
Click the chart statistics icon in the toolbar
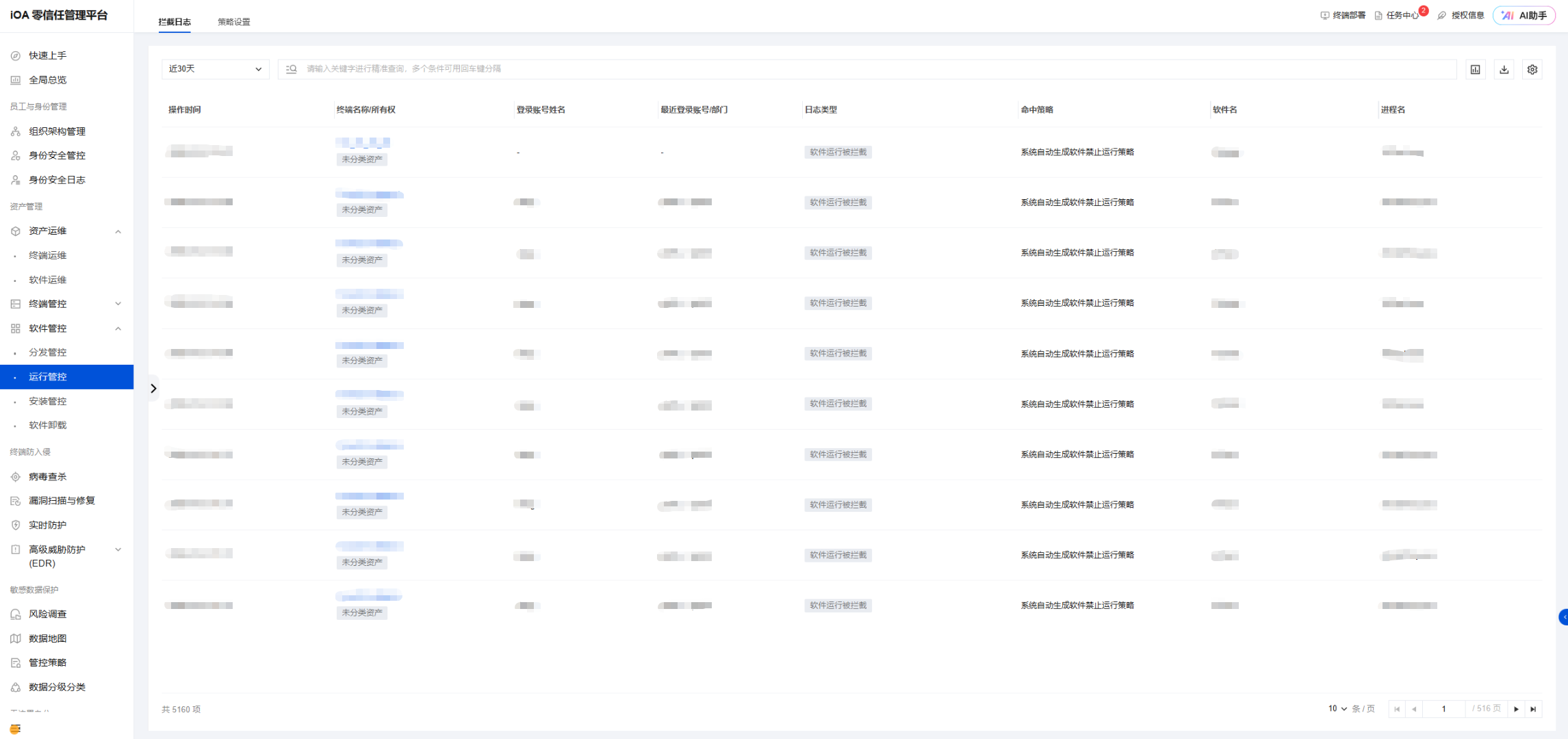(1475, 69)
